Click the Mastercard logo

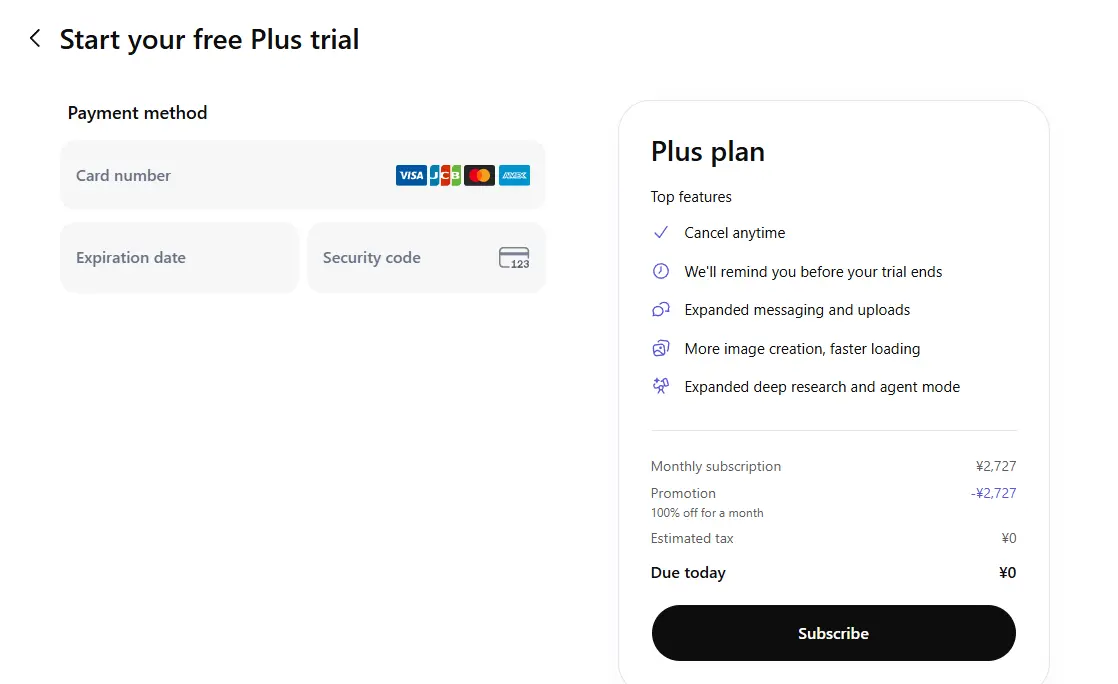[x=479, y=175]
